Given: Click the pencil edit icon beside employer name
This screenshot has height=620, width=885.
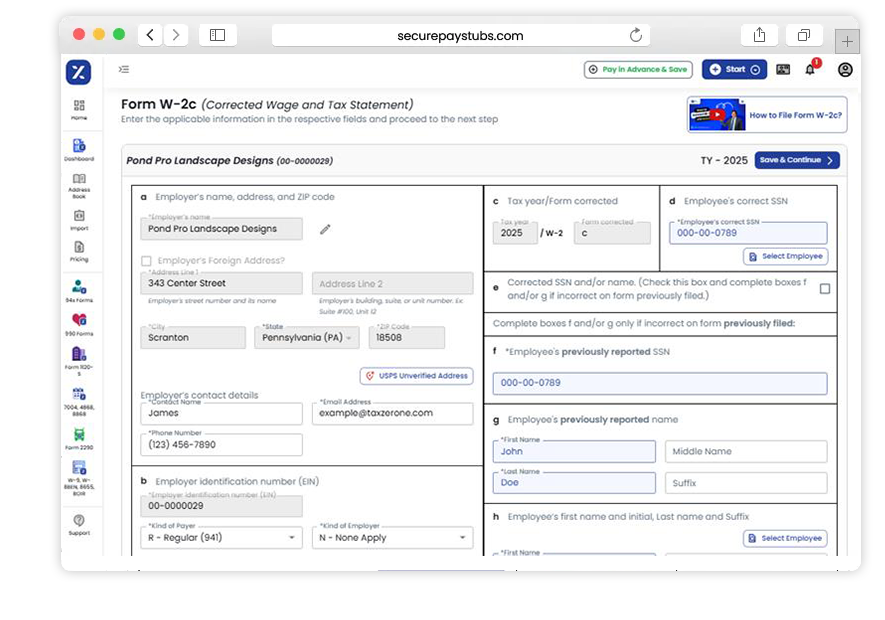Looking at the screenshot, I should click(325, 229).
